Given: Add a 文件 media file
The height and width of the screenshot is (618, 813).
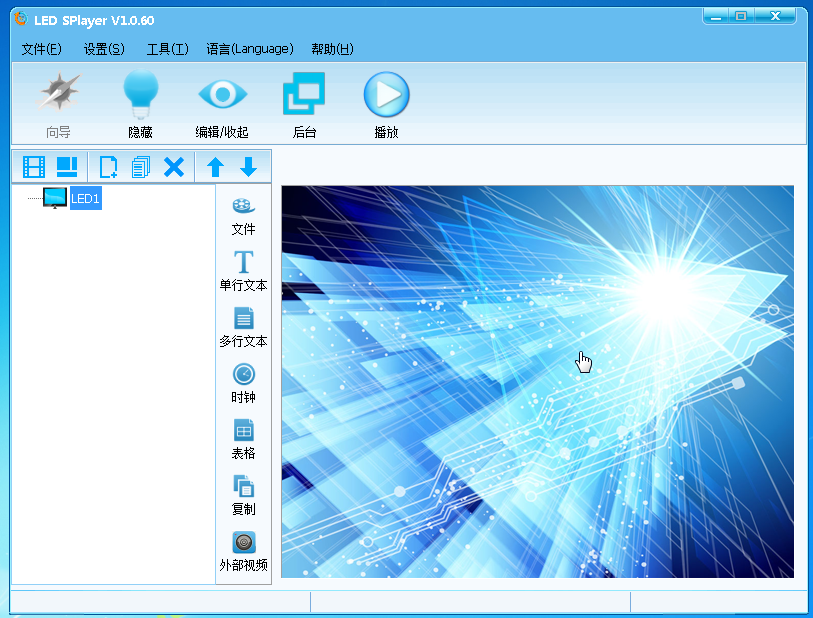Looking at the screenshot, I should click(x=243, y=216).
